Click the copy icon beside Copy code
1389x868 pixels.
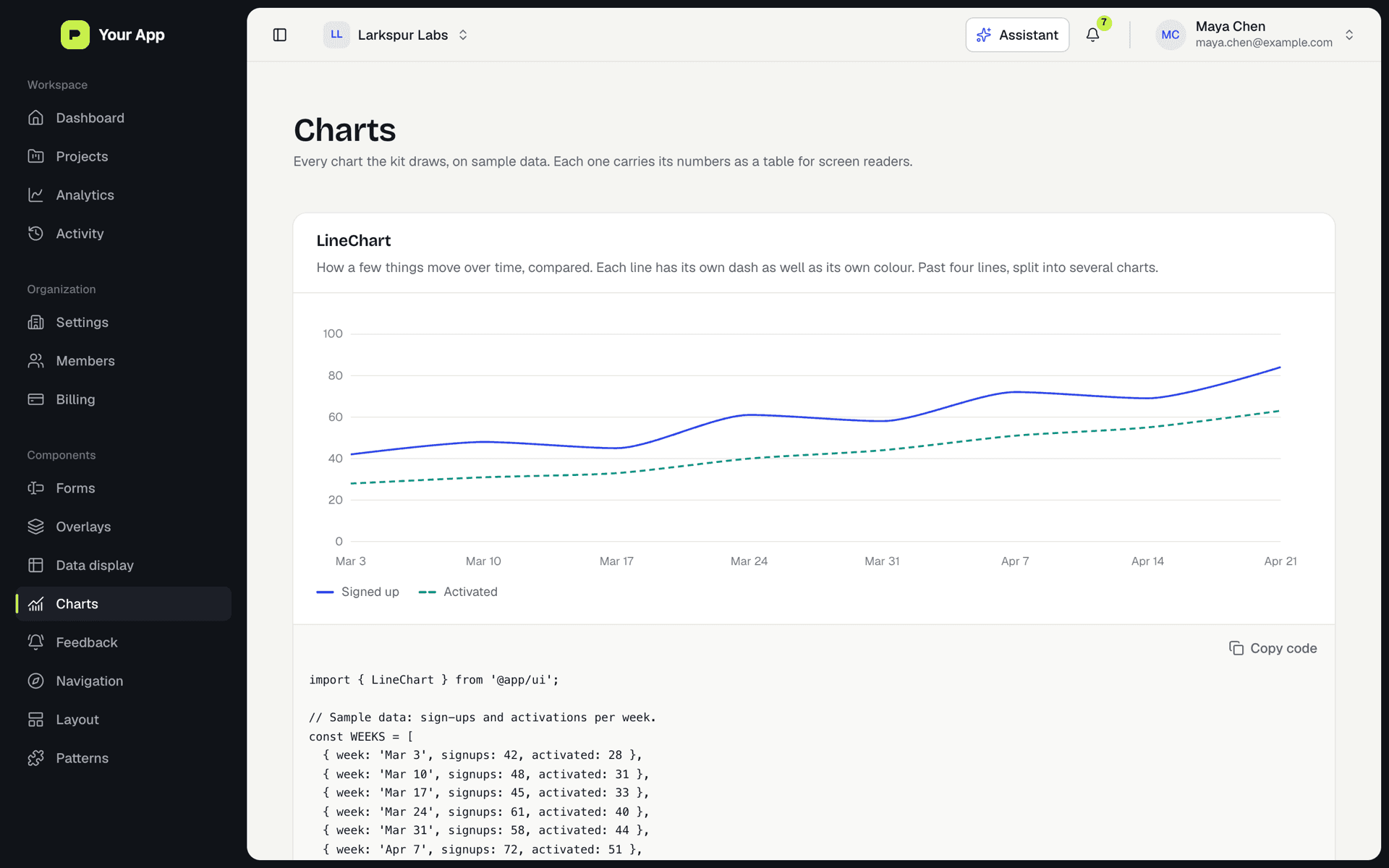[x=1236, y=648]
